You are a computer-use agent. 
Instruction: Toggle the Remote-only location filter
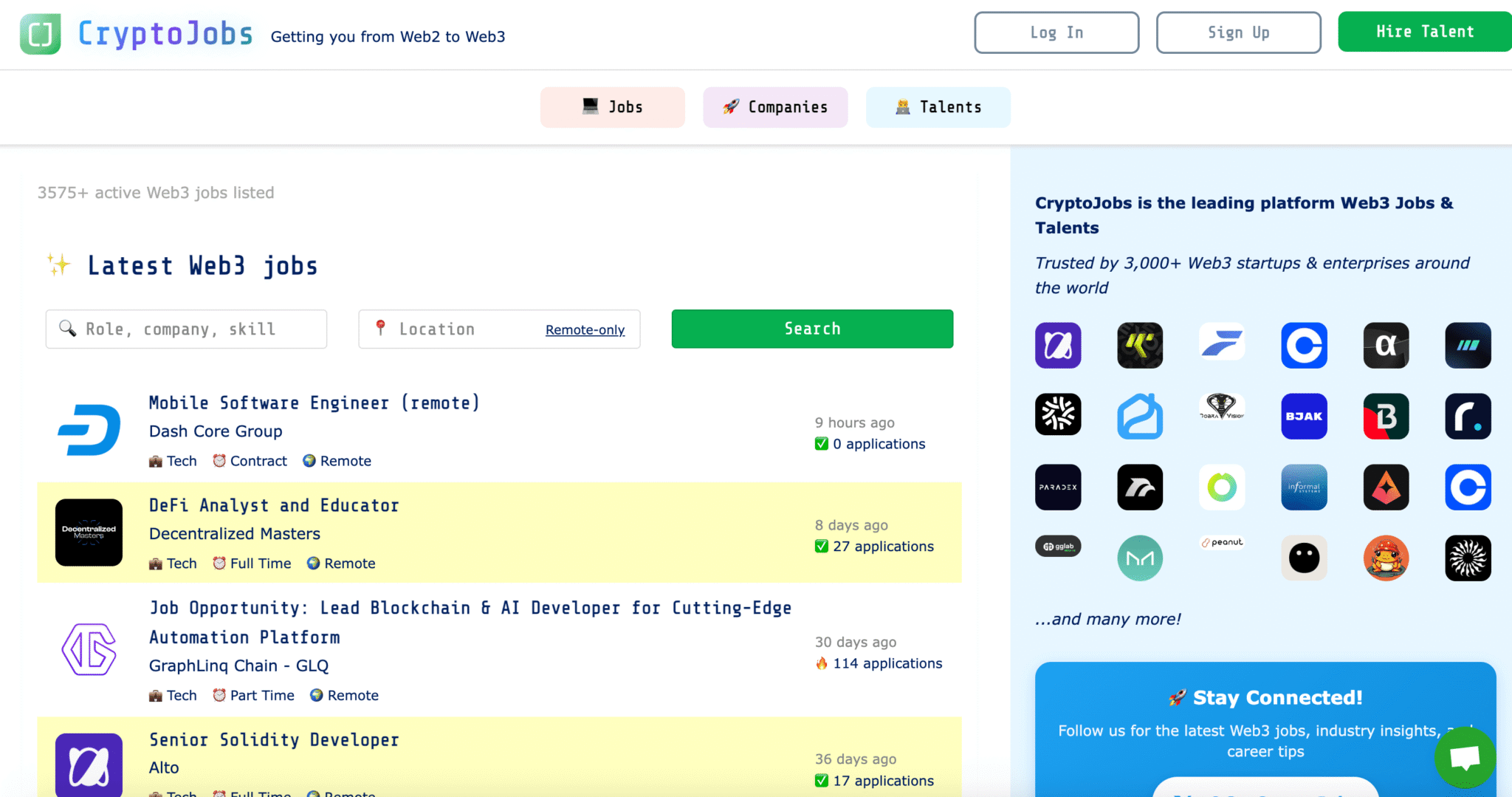[x=585, y=330]
